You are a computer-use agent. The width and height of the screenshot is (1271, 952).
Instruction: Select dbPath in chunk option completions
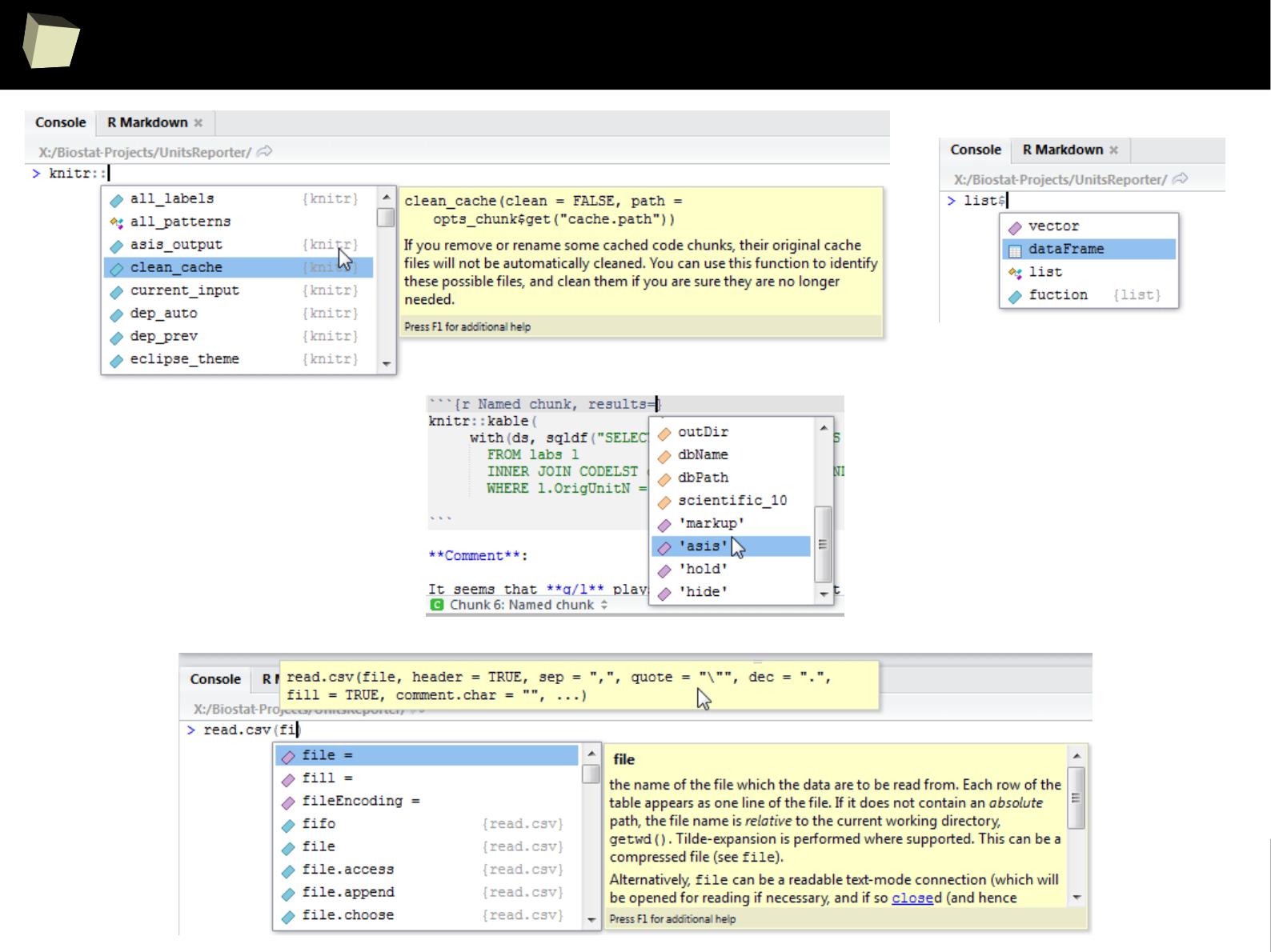[732, 478]
